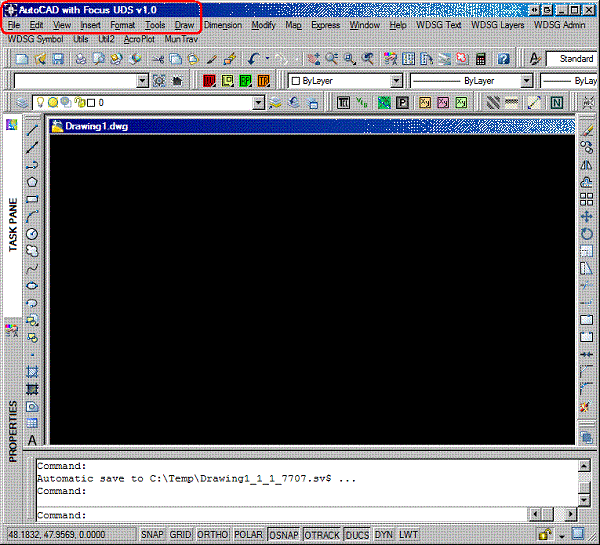This screenshot has width=600, height=545.
Task: Click the black P toolbar icon
Action: coord(403,103)
